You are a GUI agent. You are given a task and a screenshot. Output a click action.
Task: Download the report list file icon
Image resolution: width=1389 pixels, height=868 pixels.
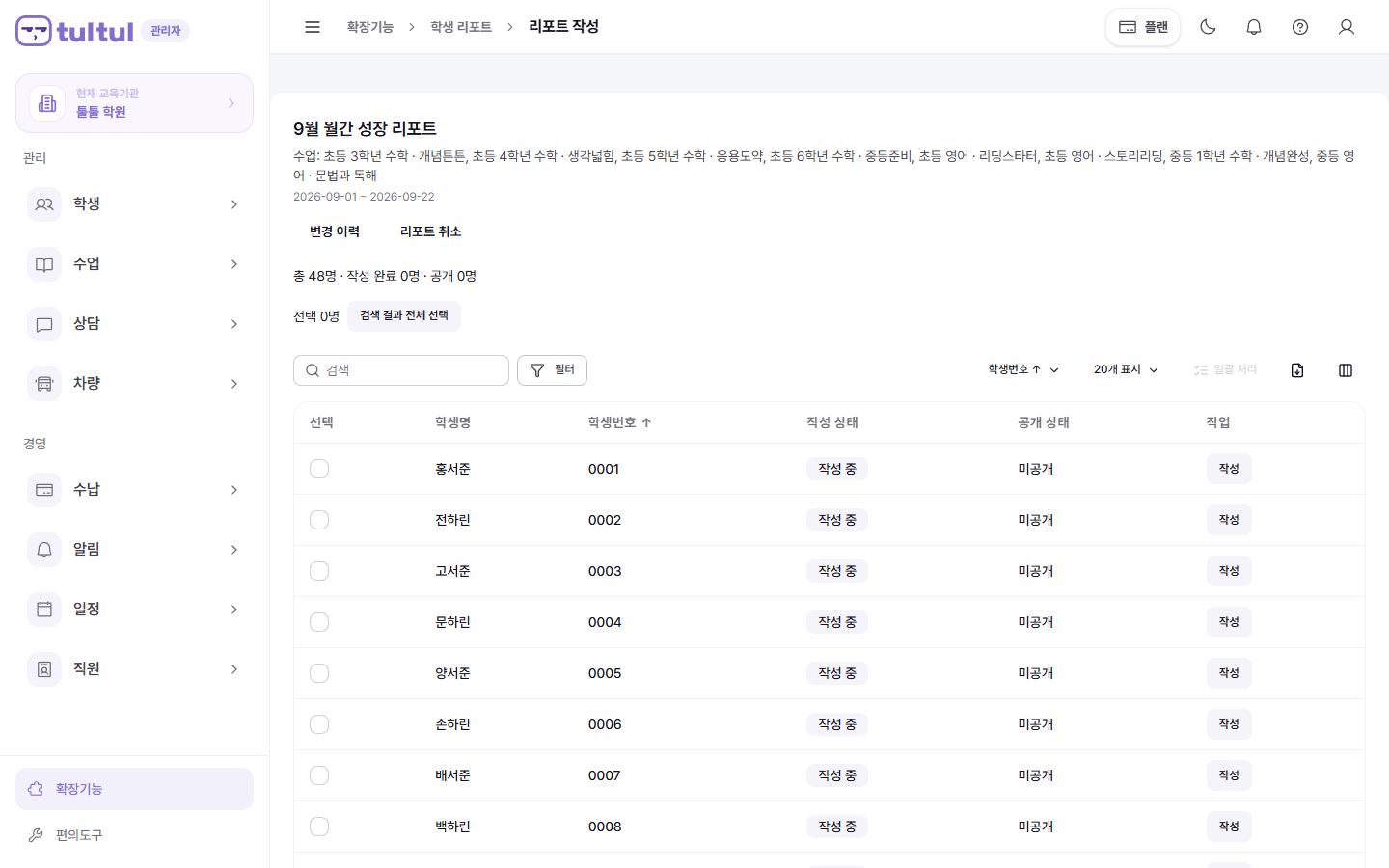[x=1297, y=370]
